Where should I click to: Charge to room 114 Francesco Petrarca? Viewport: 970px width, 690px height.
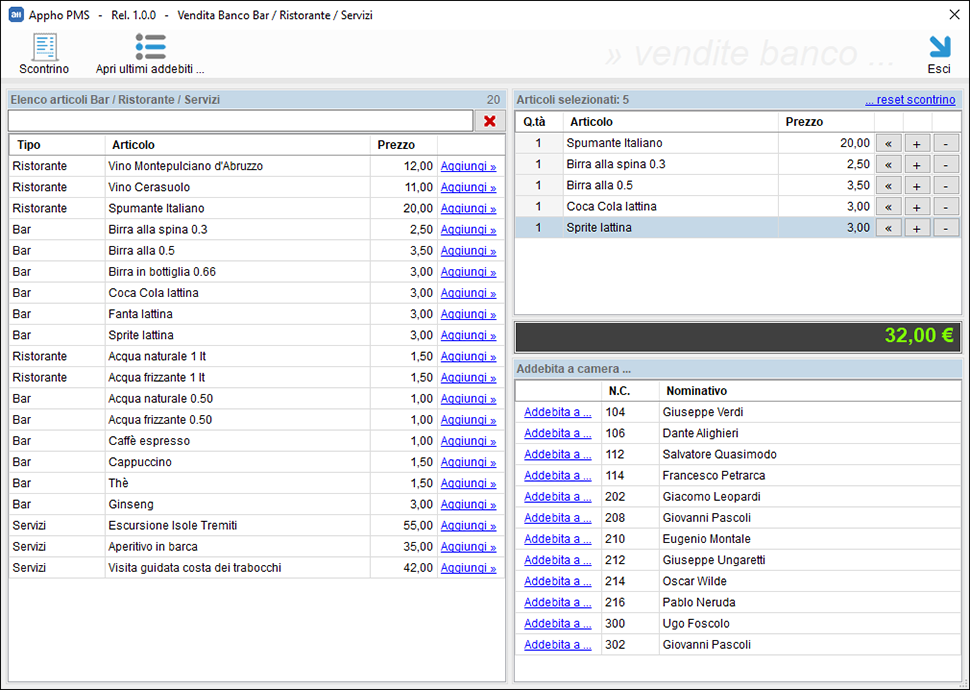coord(557,475)
